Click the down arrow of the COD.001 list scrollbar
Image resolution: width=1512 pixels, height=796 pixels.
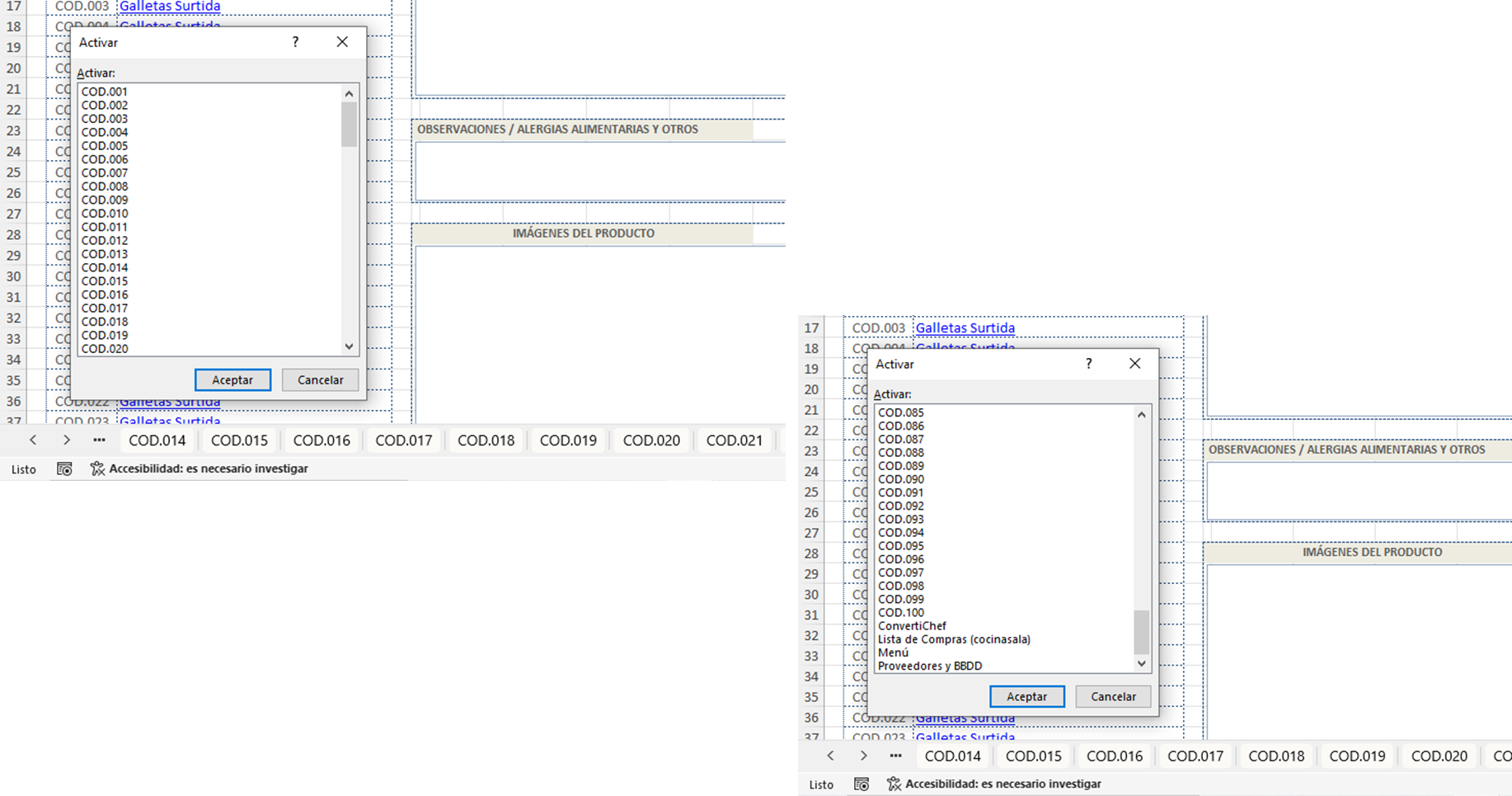[x=349, y=346]
